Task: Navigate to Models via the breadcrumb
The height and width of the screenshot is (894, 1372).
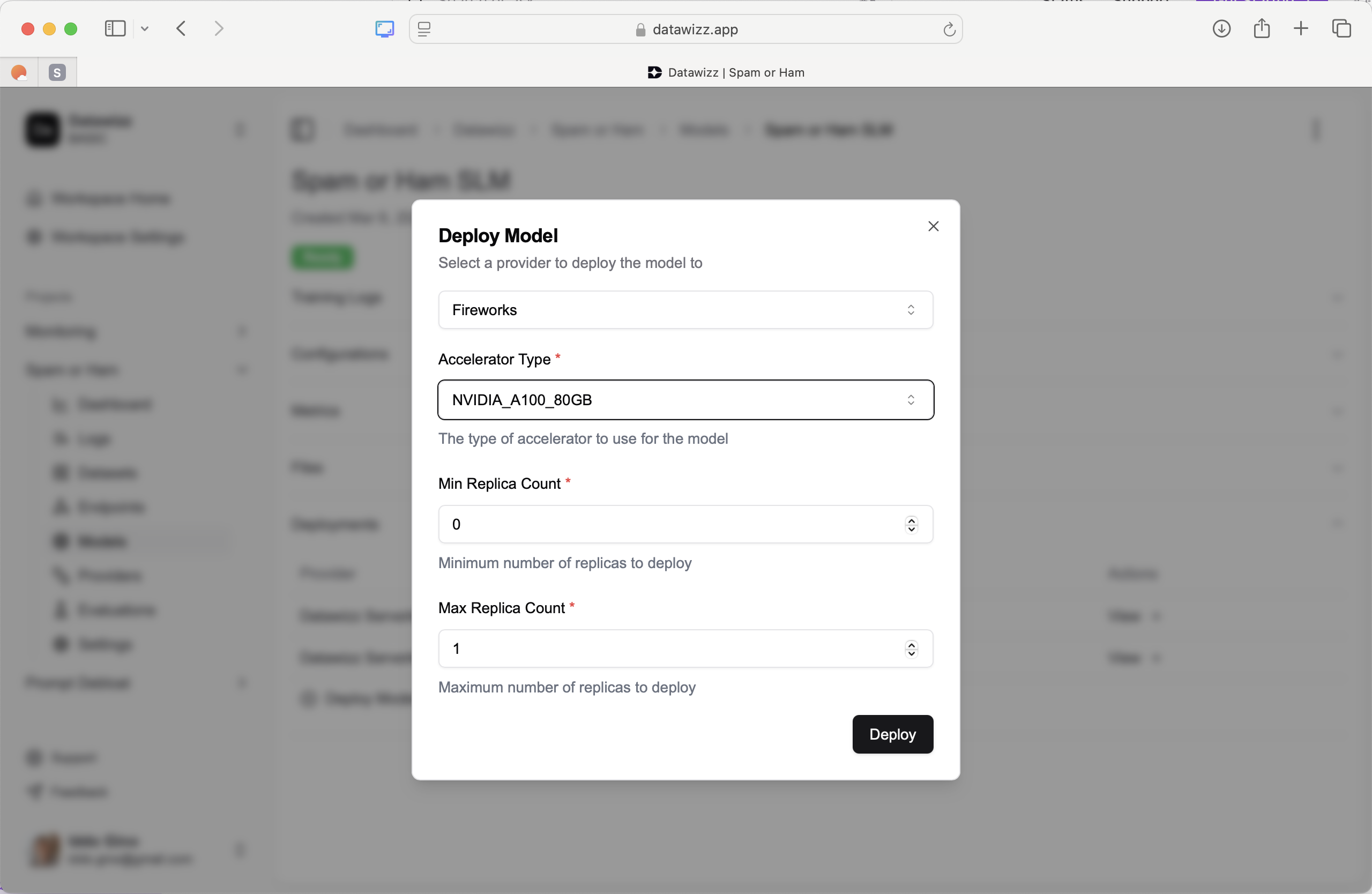Action: (x=704, y=130)
